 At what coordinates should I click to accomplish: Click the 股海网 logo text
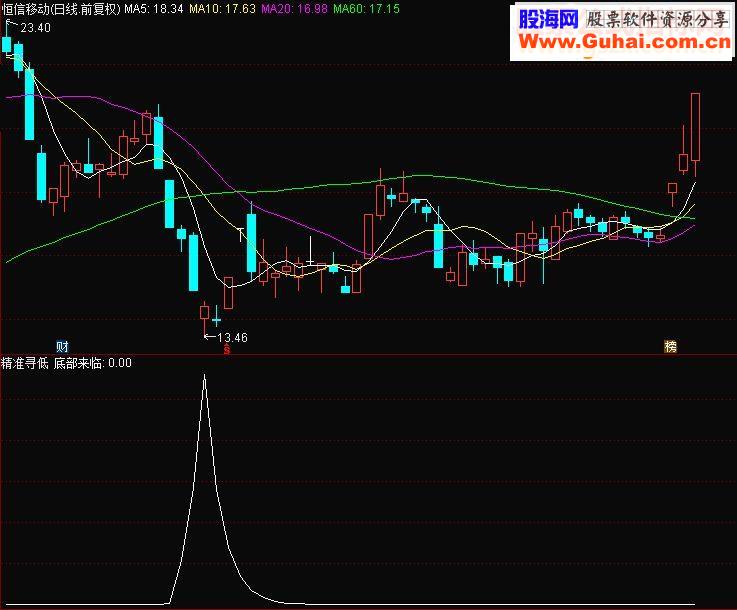[x=549, y=19]
